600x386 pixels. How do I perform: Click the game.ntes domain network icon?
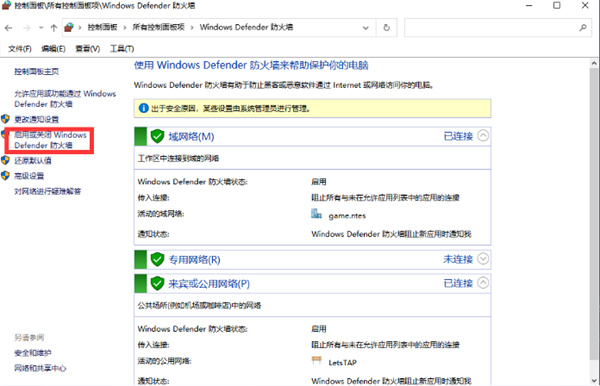point(316,213)
